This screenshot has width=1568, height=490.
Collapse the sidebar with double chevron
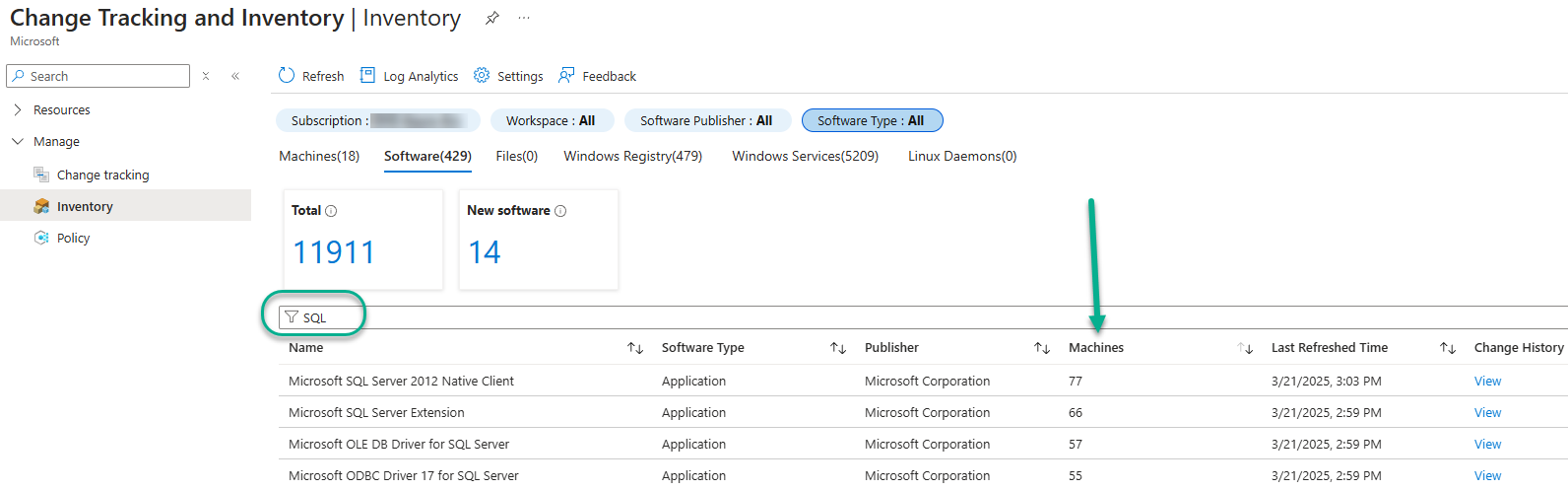coord(235,76)
